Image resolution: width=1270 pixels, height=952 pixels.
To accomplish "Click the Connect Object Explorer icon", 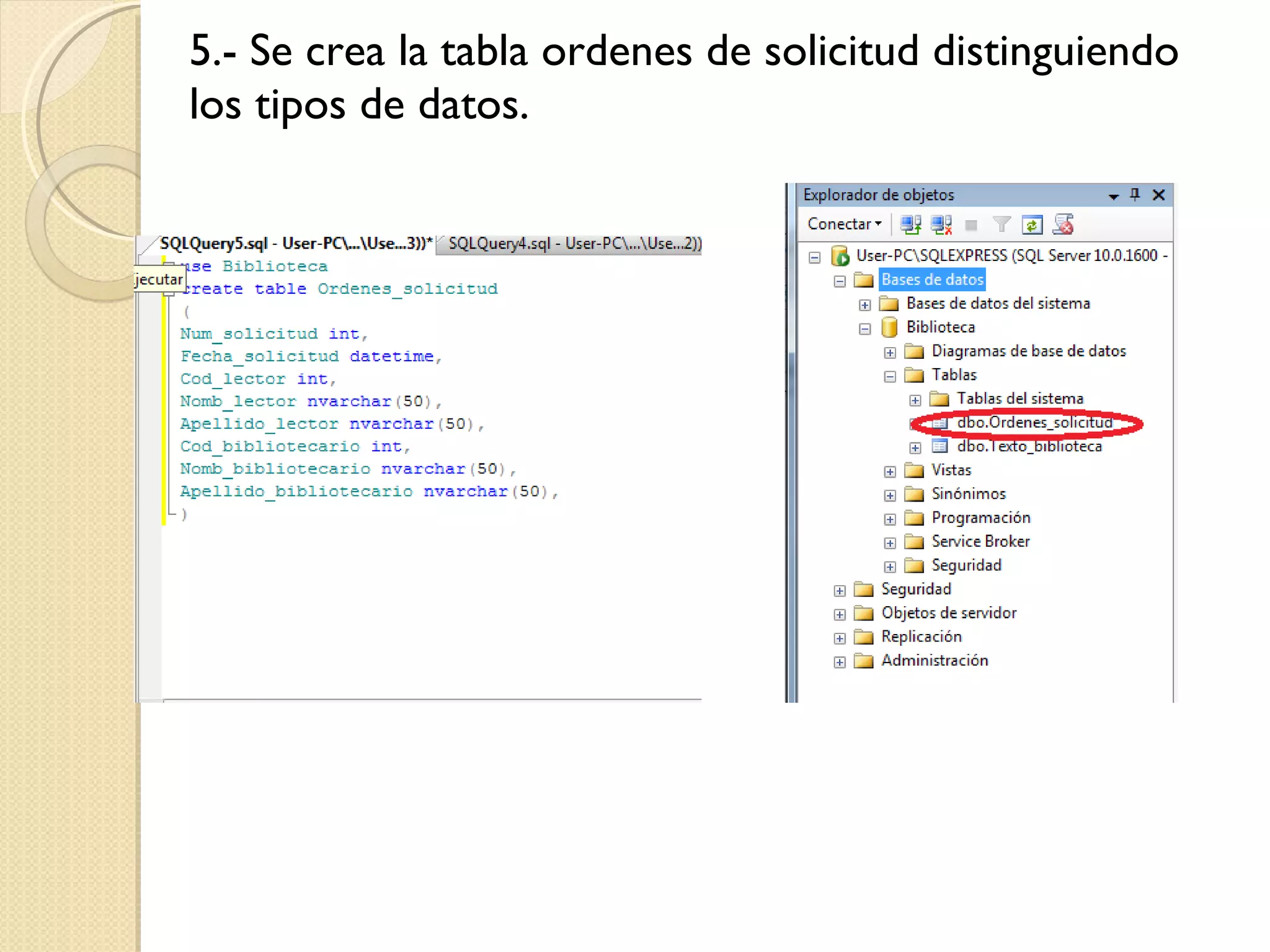I will click(910, 224).
